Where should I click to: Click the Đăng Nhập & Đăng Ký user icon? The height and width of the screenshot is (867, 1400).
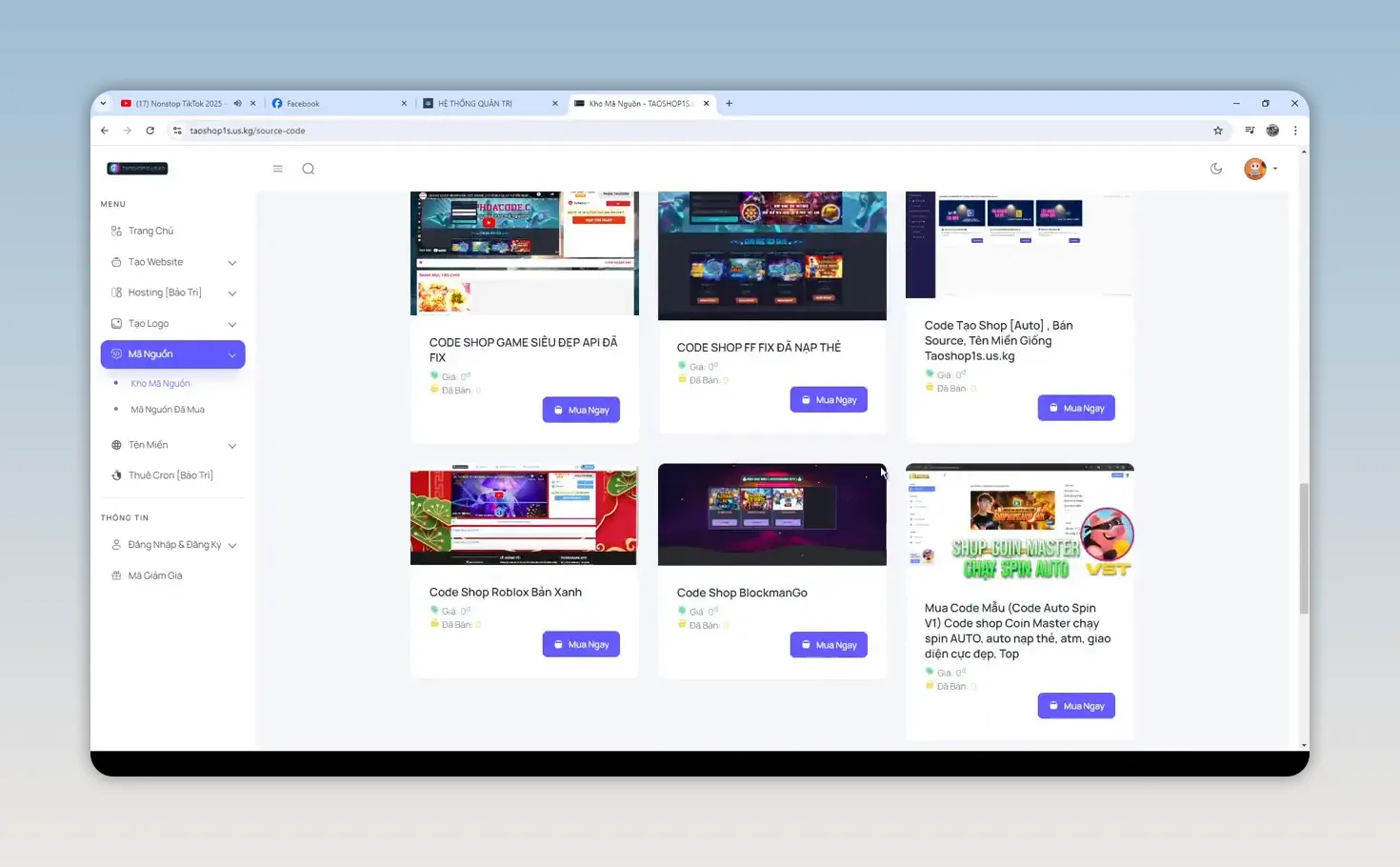pos(116,545)
